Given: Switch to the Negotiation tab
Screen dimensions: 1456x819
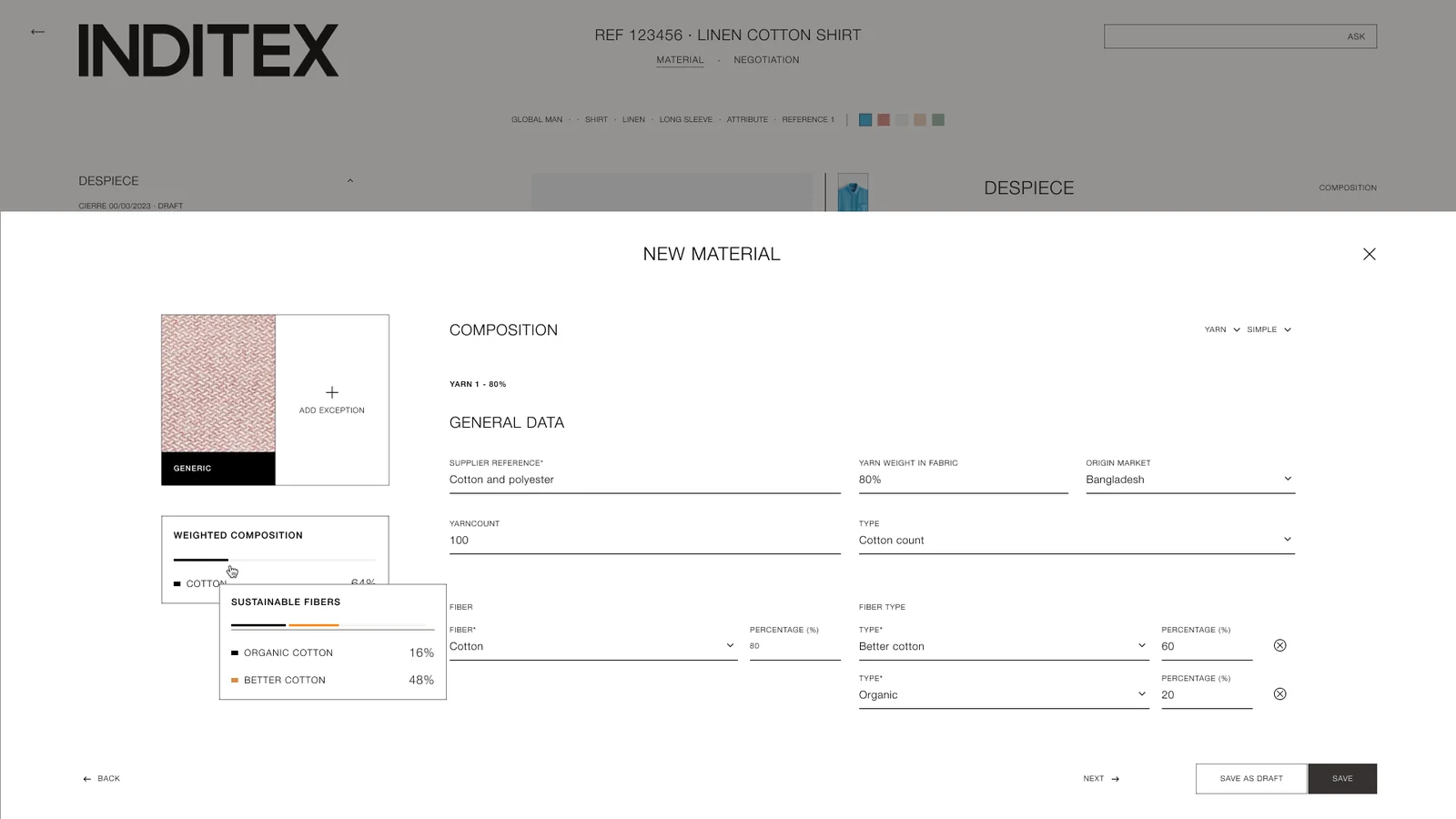Looking at the screenshot, I should [x=766, y=60].
